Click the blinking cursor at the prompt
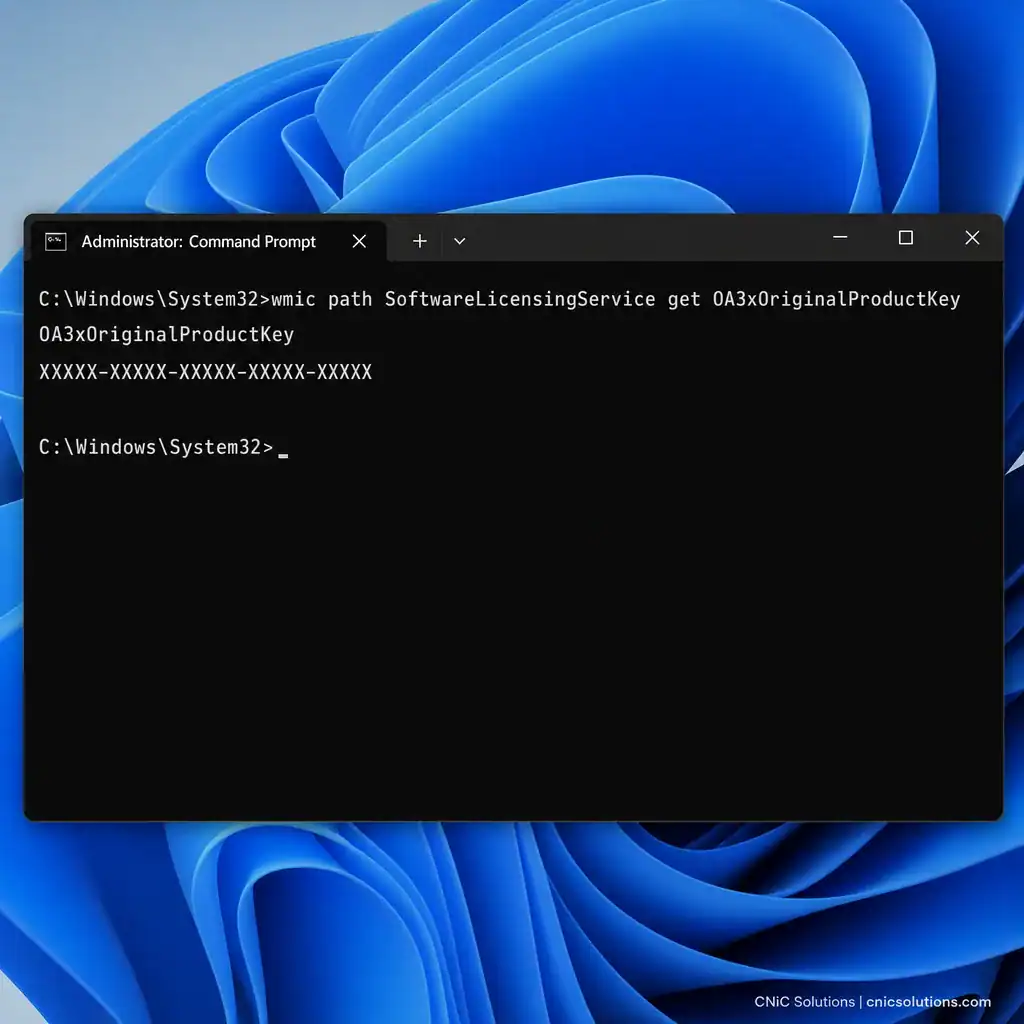This screenshot has height=1024, width=1024. pos(283,455)
